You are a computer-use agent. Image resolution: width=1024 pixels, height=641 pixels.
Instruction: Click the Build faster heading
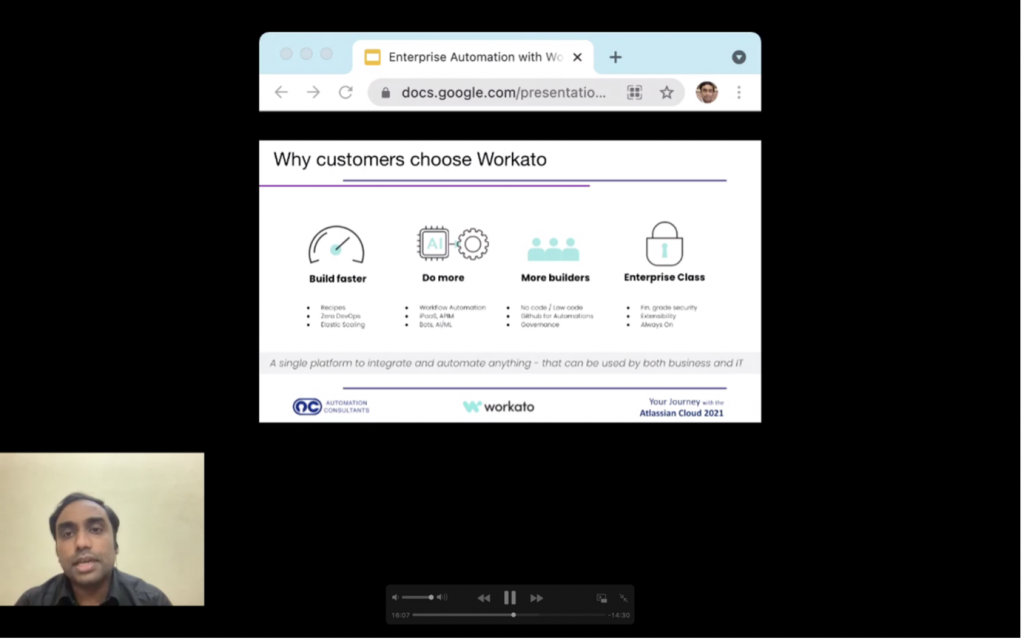click(x=338, y=279)
